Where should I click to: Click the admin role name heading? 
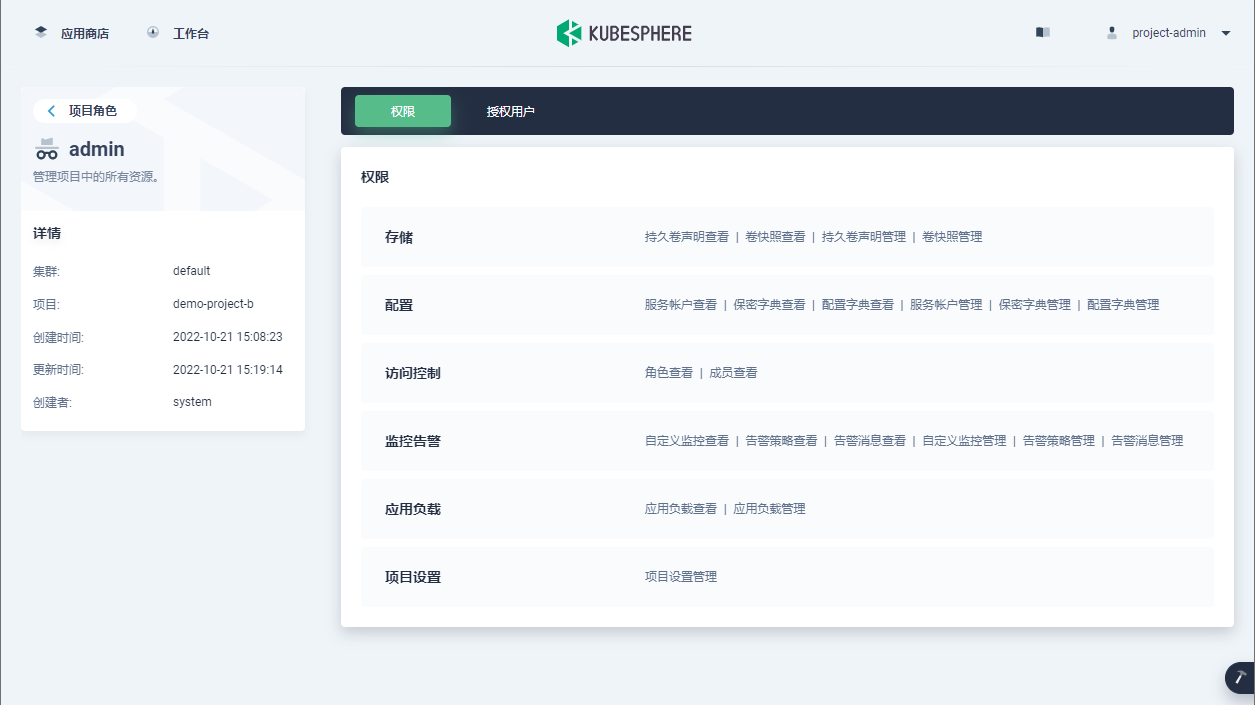click(x=97, y=150)
